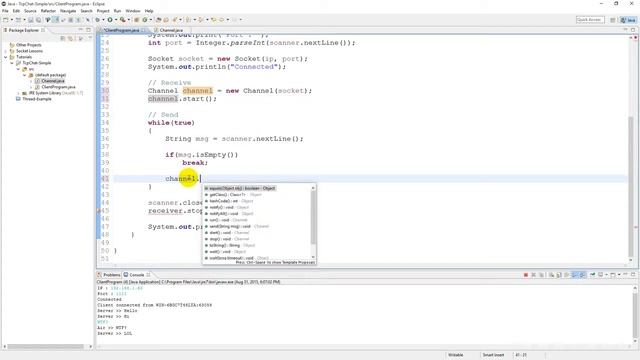The height and width of the screenshot is (360, 640).
Task: Click the content assist popup scrollbar
Action: tap(313, 216)
